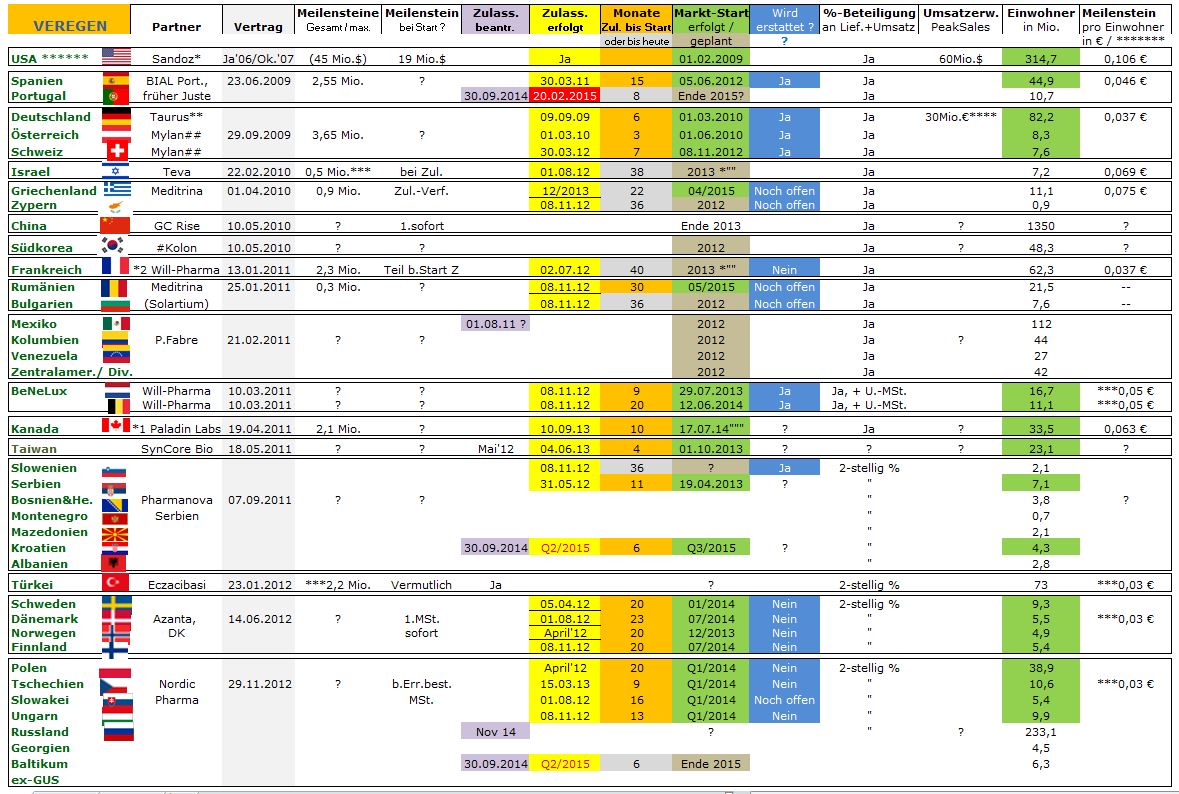This screenshot has width=1179, height=794.
Task: Click the Spanish flag next to Spanien
Action: click(115, 80)
